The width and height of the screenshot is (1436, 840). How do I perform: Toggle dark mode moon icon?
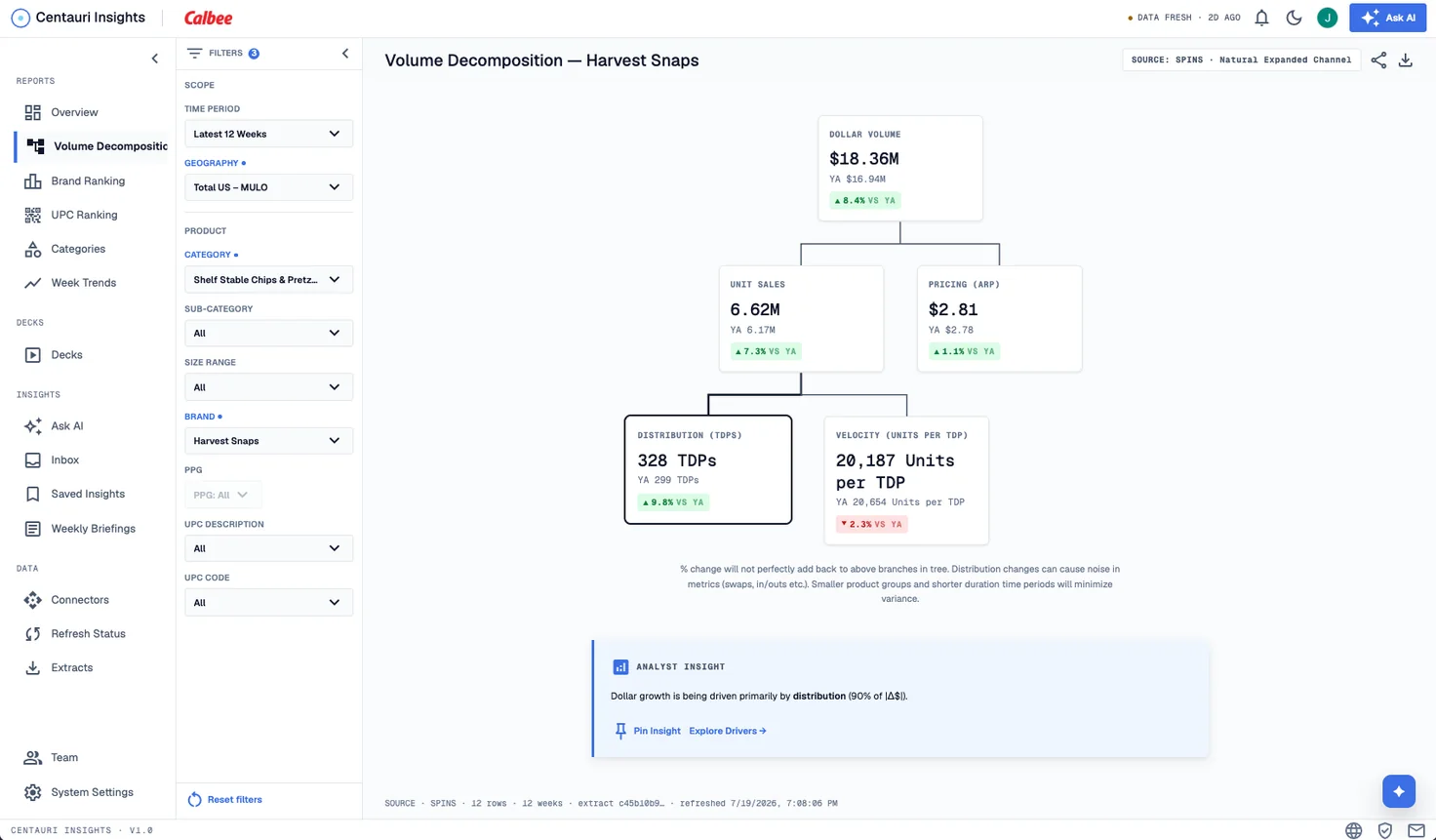point(1294,18)
